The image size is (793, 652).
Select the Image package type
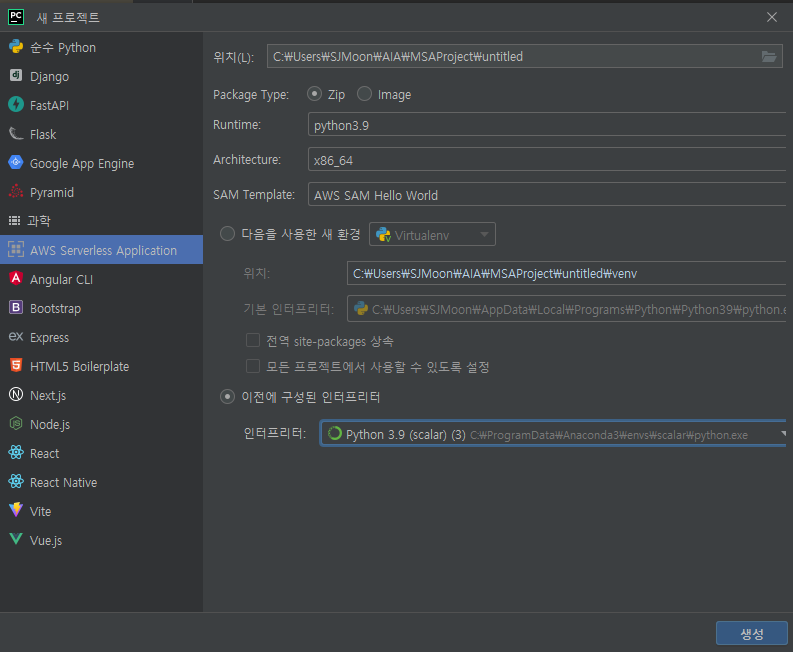click(364, 94)
